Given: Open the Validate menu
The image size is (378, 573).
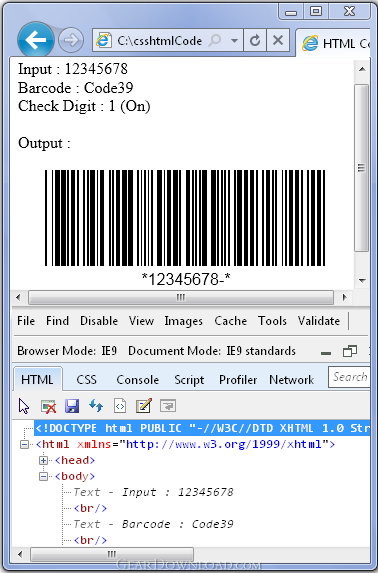Looking at the screenshot, I should coord(319,321).
